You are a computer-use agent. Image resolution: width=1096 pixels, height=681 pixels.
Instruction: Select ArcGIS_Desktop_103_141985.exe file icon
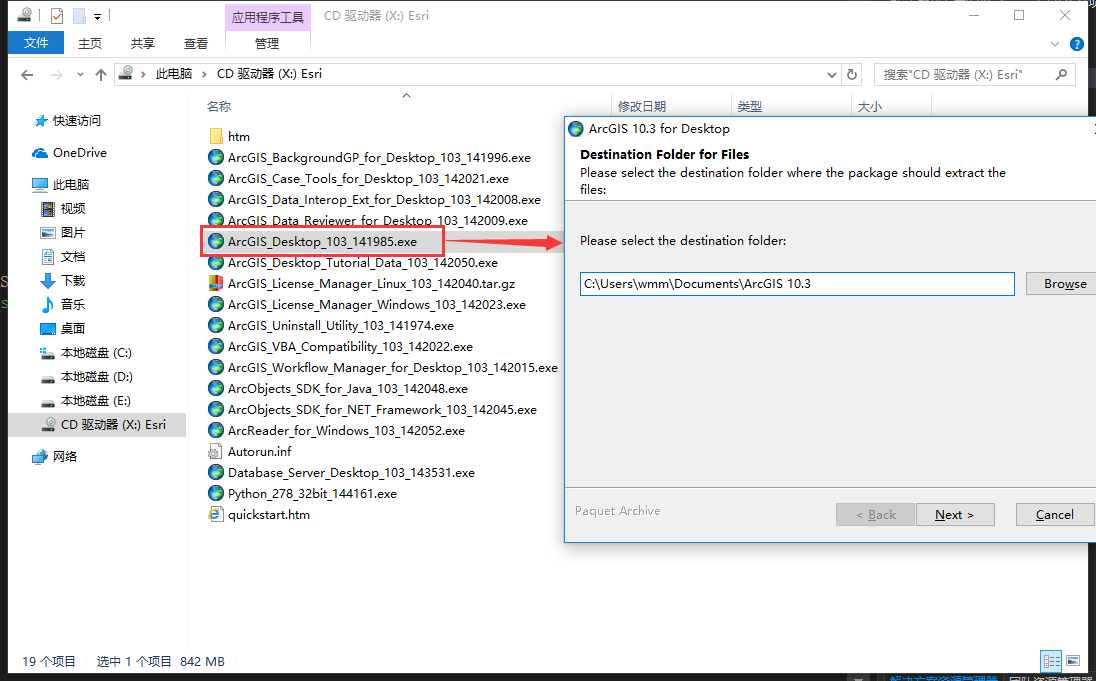point(216,241)
